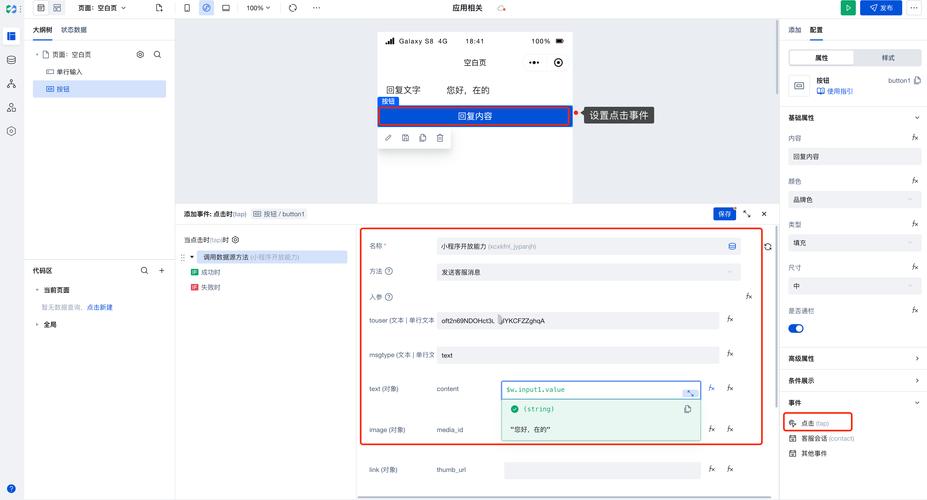Delete the selected button component

click(x=440, y=138)
